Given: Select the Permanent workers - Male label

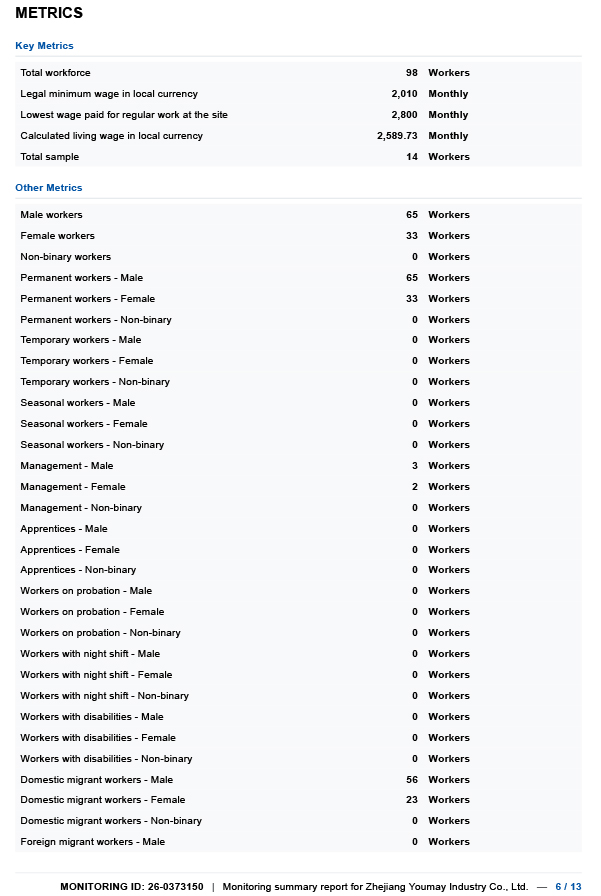Looking at the screenshot, I should point(82,278).
